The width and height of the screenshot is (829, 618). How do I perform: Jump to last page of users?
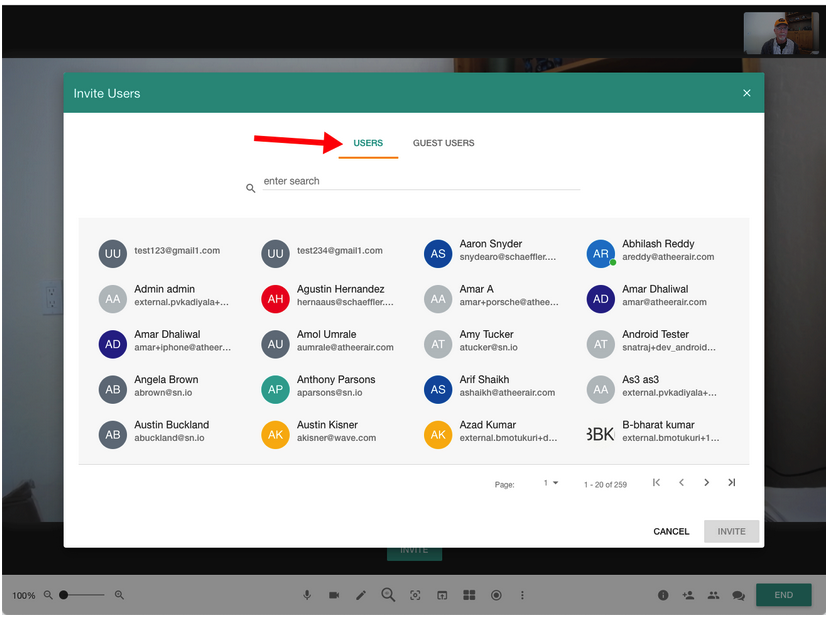(x=732, y=482)
